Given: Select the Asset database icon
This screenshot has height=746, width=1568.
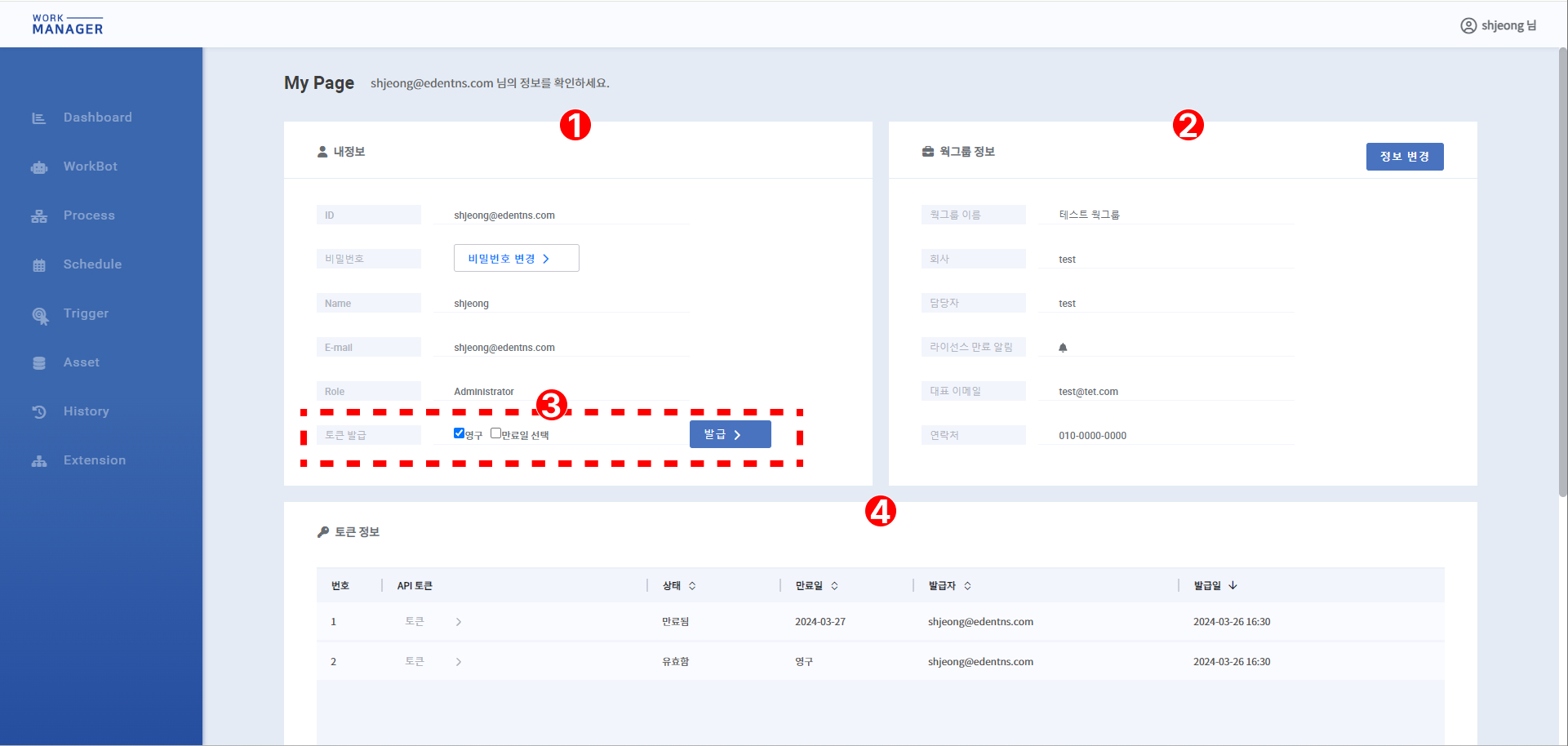Looking at the screenshot, I should click(x=38, y=363).
